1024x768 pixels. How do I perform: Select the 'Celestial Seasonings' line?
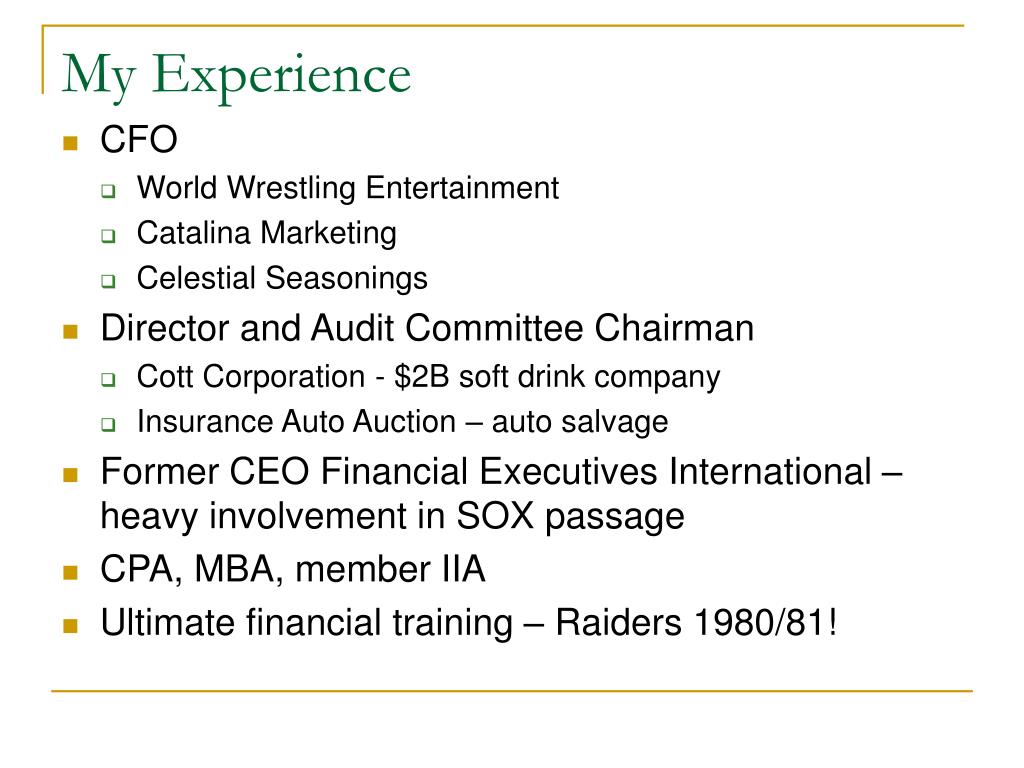click(x=282, y=278)
